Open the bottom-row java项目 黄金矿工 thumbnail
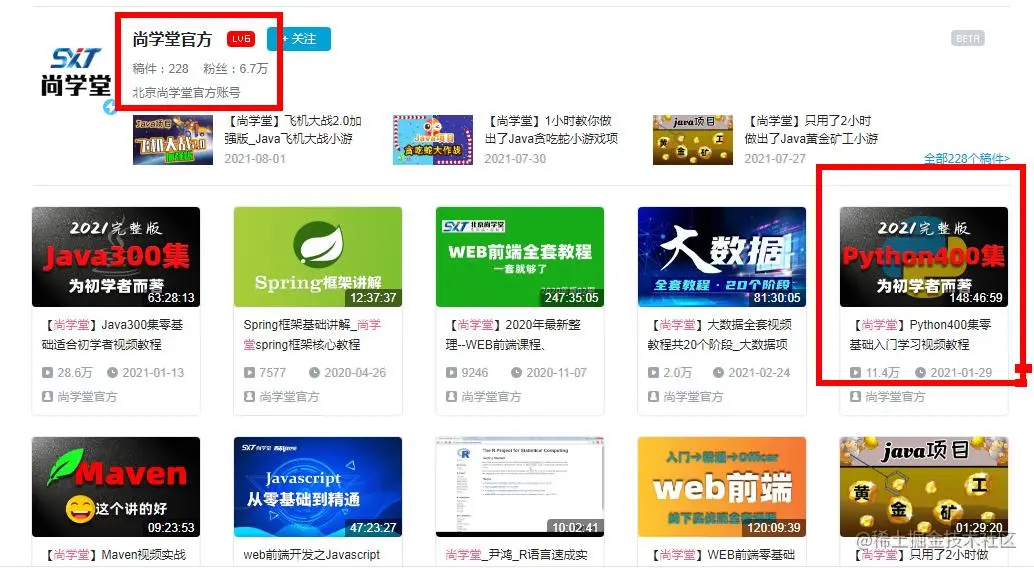The image size is (1034, 568). [924, 487]
